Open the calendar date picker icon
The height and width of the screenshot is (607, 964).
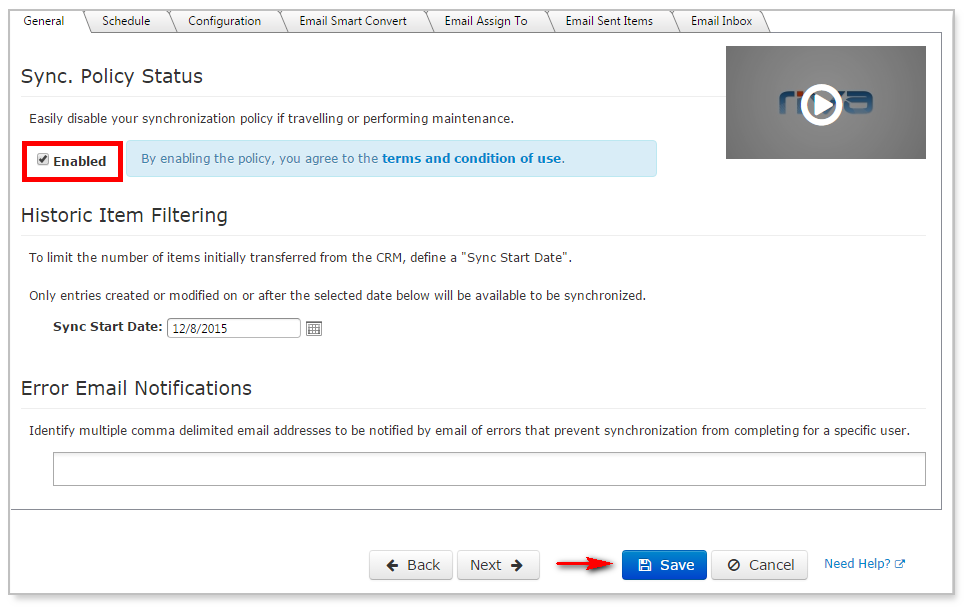tap(314, 328)
